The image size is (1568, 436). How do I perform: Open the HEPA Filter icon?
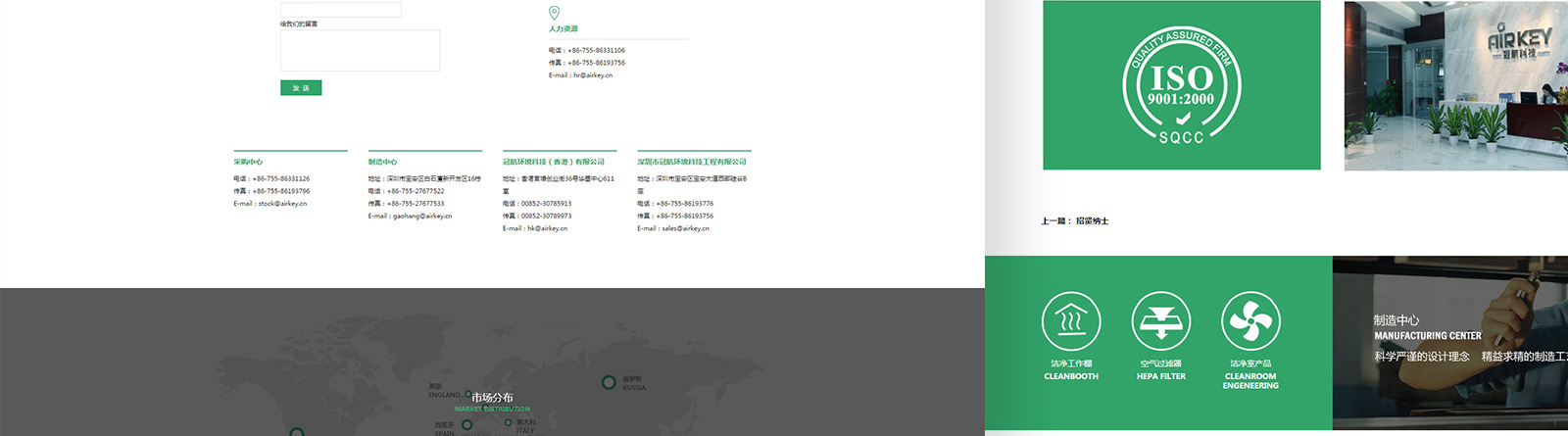(1160, 321)
